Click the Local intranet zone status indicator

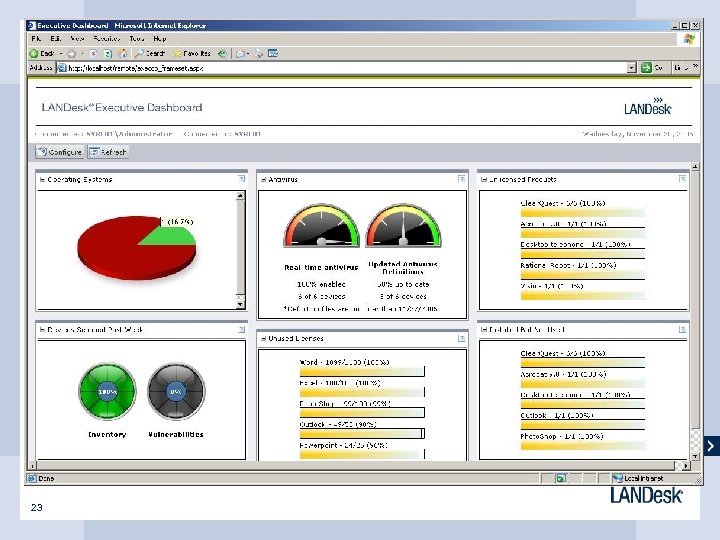[638, 478]
